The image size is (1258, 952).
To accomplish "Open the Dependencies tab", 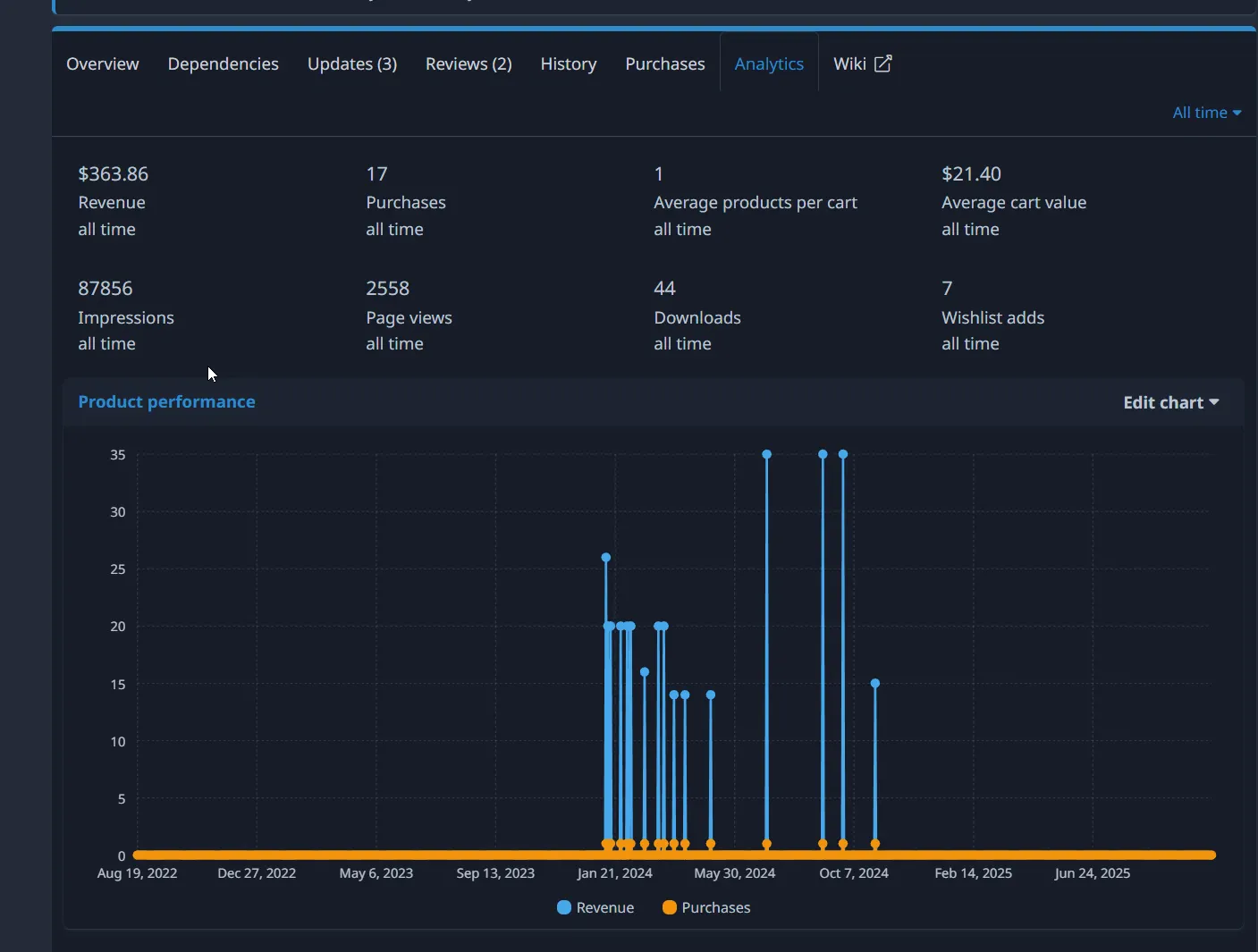I will point(224,64).
